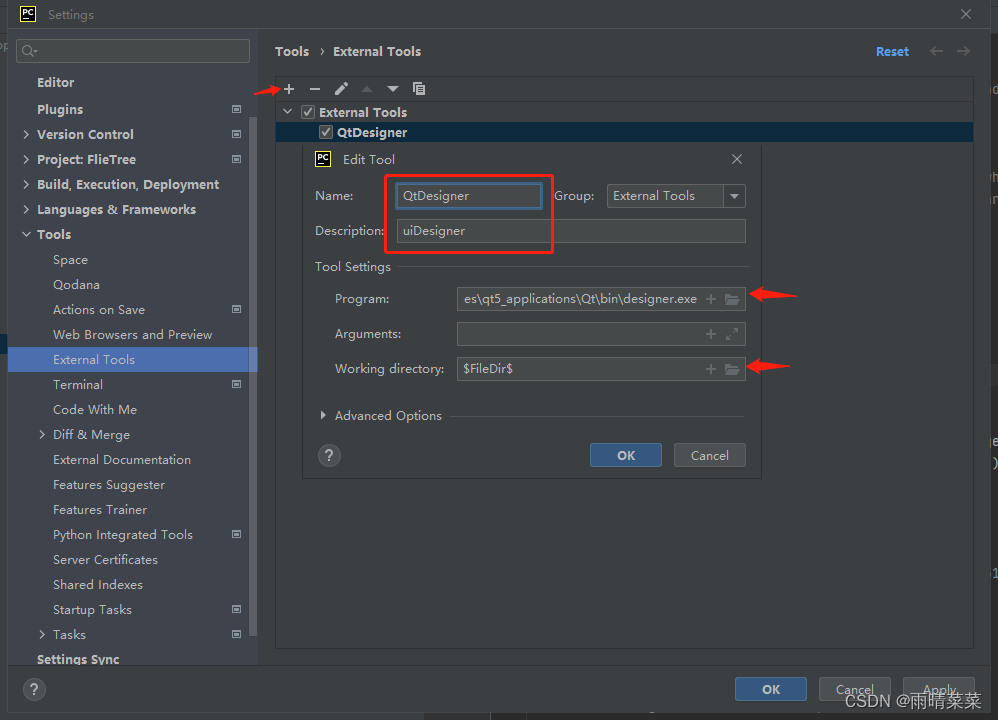Expand the Arguments field editor
Image resolution: width=998 pixels, height=720 pixels.
pos(732,334)
